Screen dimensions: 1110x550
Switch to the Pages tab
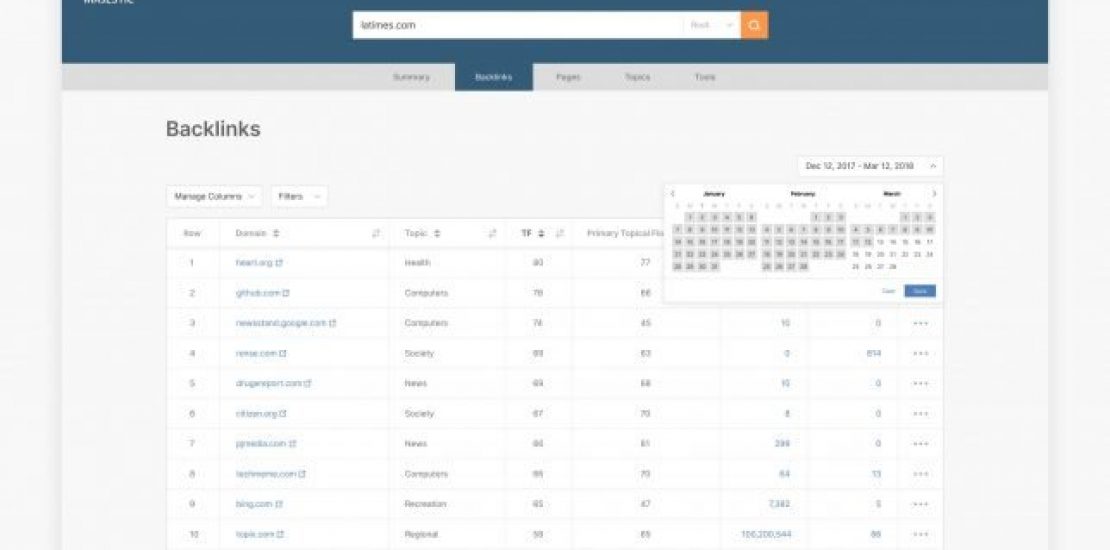568,77
